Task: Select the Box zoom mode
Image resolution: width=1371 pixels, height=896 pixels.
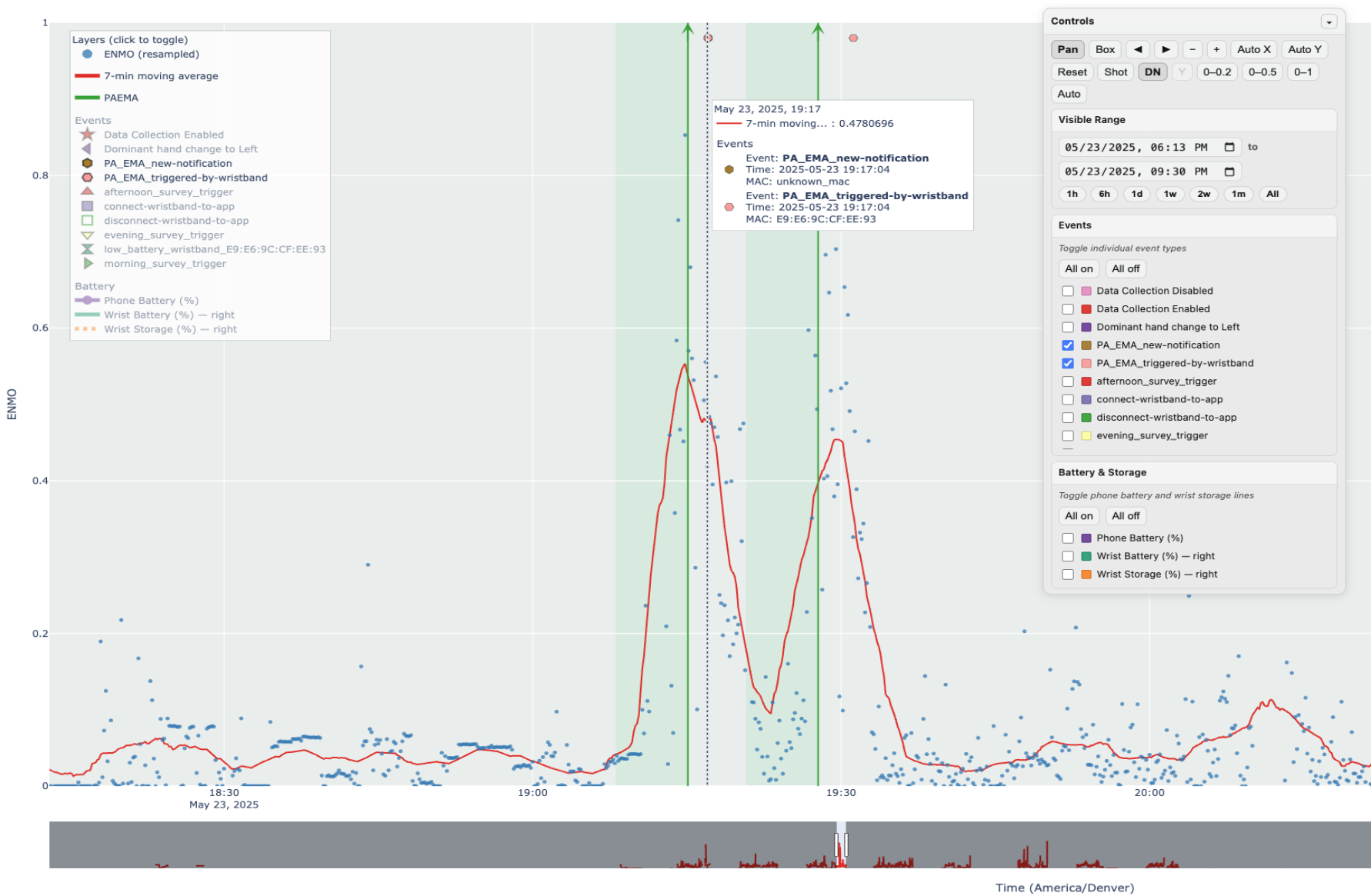Action: pos(1105,49)
